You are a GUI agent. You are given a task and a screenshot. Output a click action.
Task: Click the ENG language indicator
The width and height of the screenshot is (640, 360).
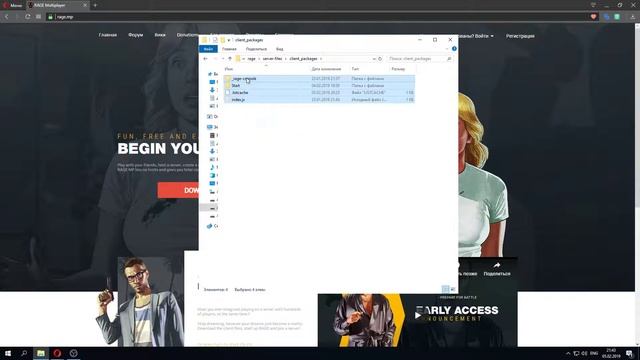coord(594,353)
